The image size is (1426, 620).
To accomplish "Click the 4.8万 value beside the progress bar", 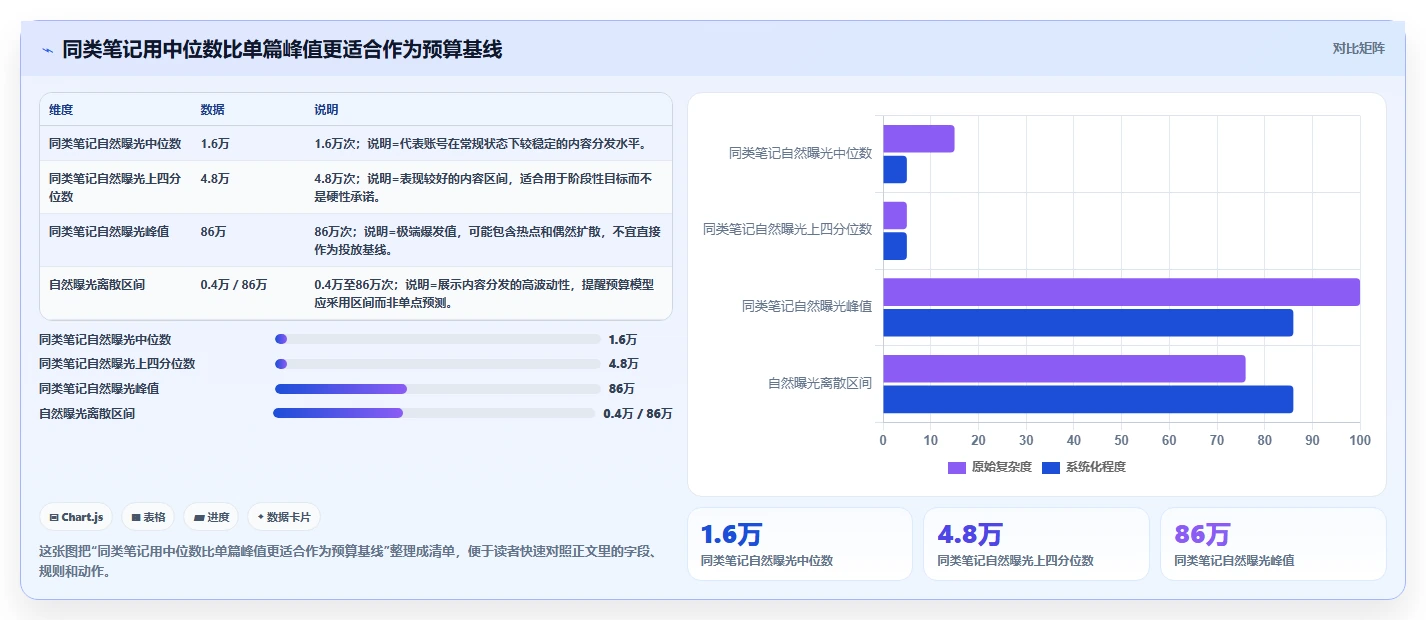I will (623, 364).
